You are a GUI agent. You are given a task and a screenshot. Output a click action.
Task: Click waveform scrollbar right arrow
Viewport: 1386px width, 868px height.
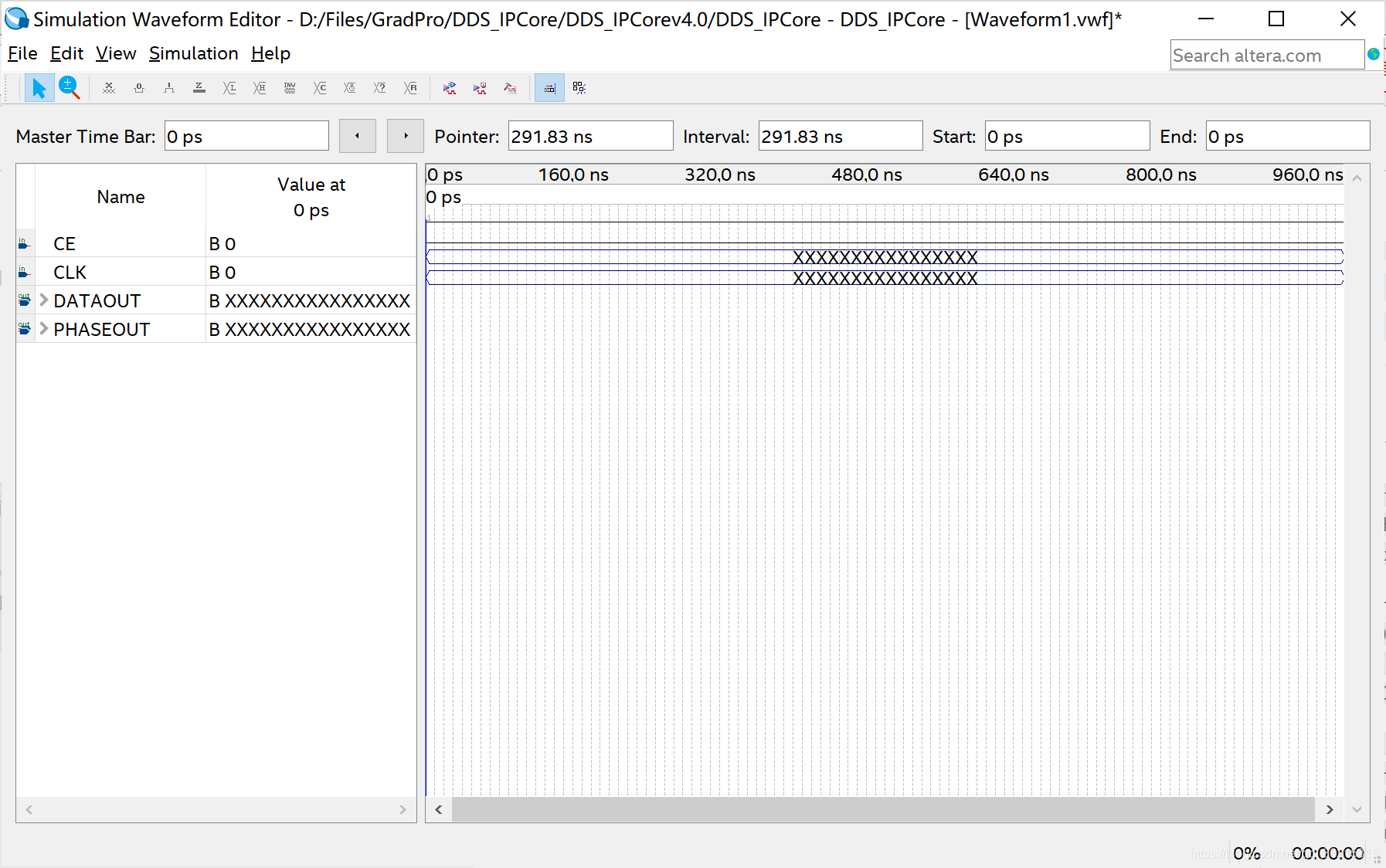click(1330, 809)
